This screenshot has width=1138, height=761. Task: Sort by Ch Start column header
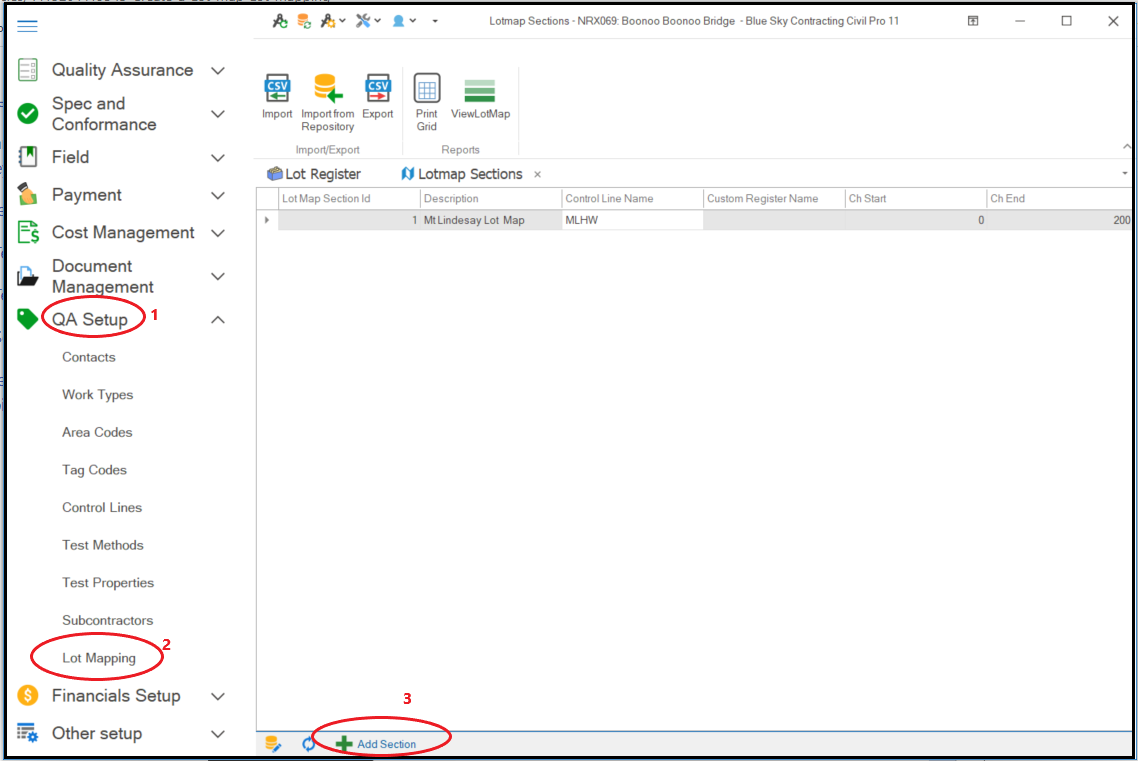[x=915, y=198]
